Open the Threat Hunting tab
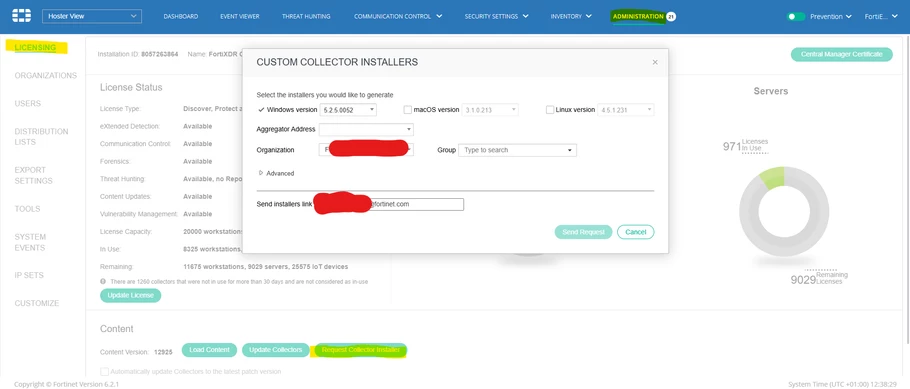The height and width of the screenshot is (389, 910). pos(306,16)
